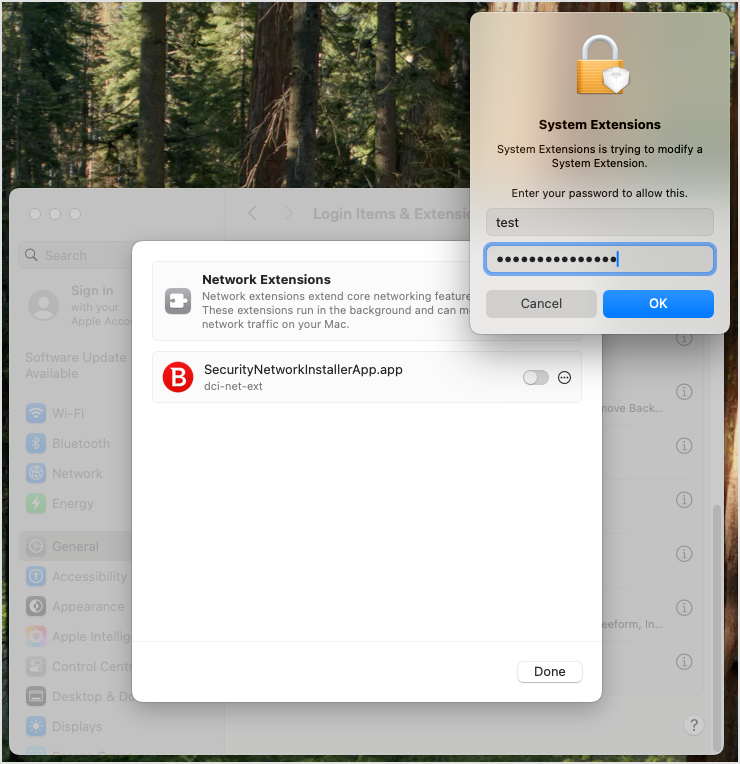Select the Bluetooth icon in sidebar
The width and height of the screenshot is (740, 764).
(x=36, y=443)
